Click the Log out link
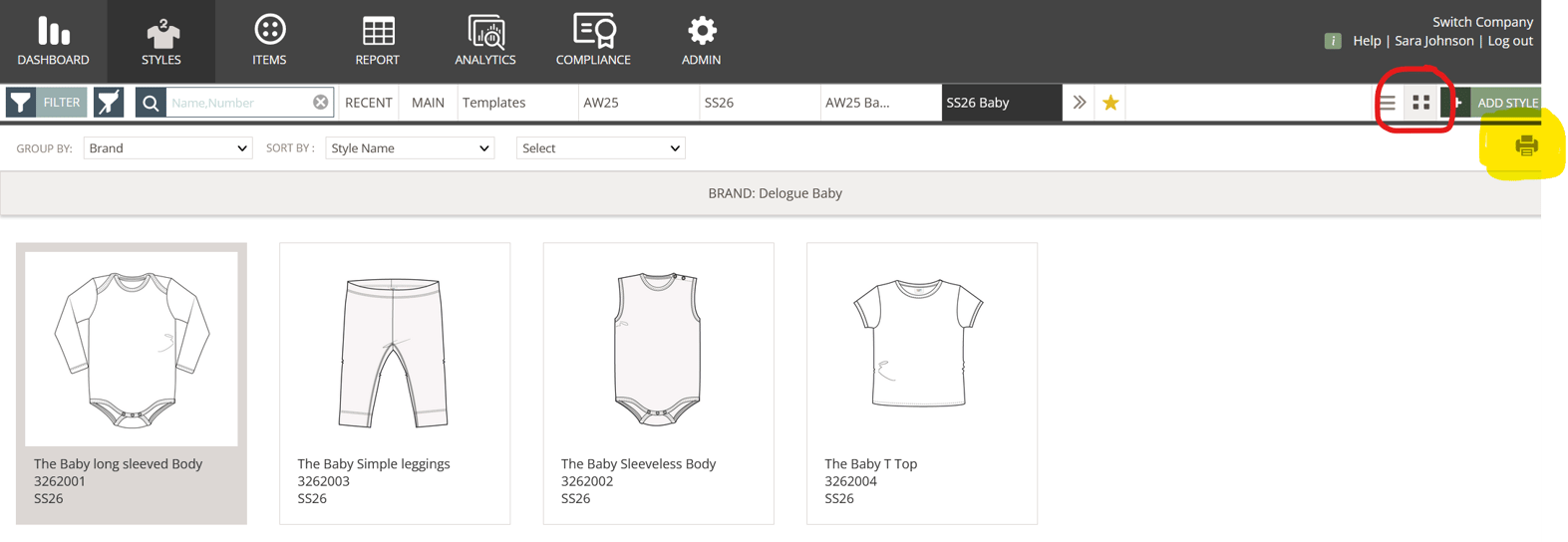 coord(1510,41)
